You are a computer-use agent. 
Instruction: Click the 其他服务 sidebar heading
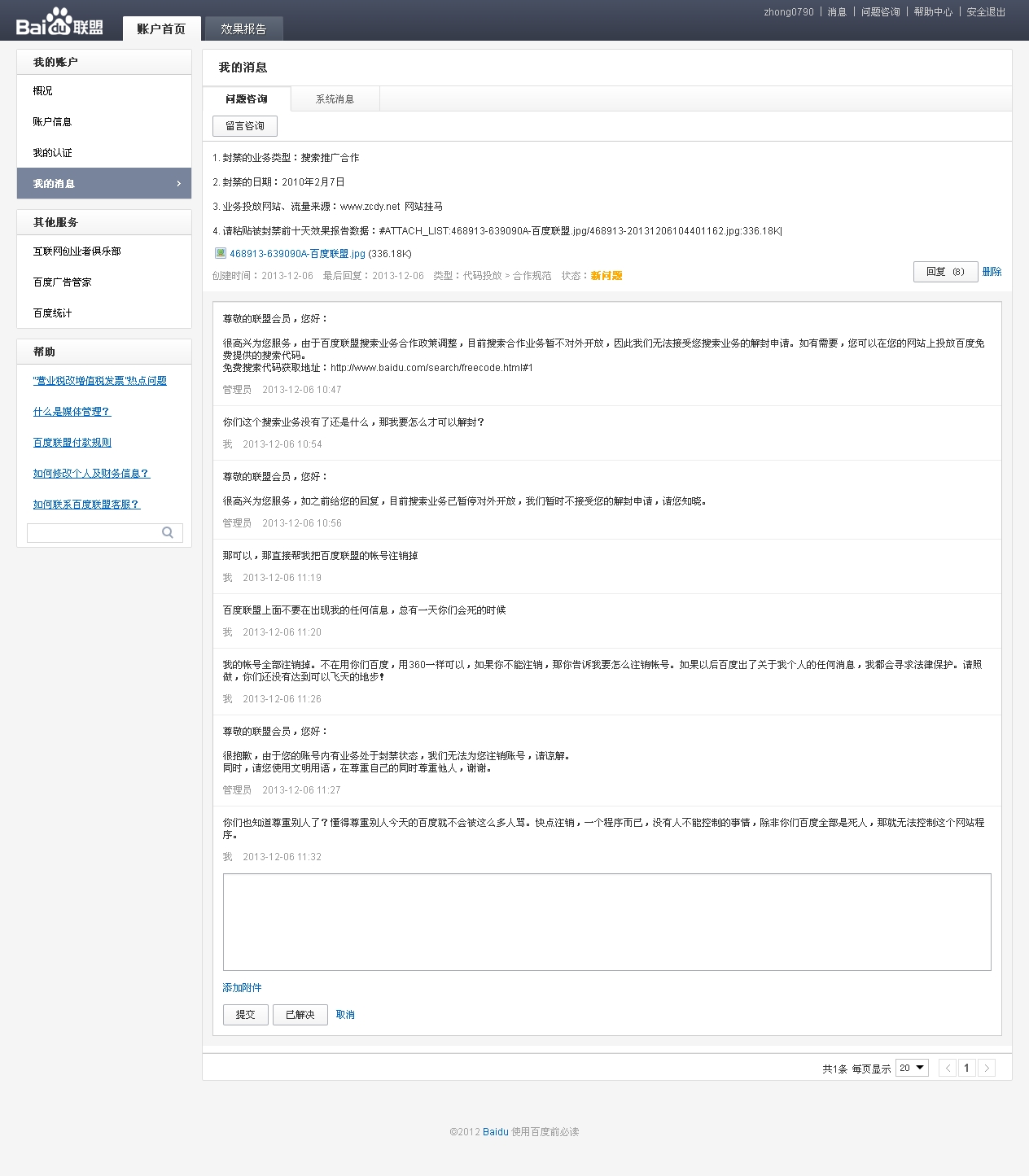pyautogui.click(x=55, y=222)
